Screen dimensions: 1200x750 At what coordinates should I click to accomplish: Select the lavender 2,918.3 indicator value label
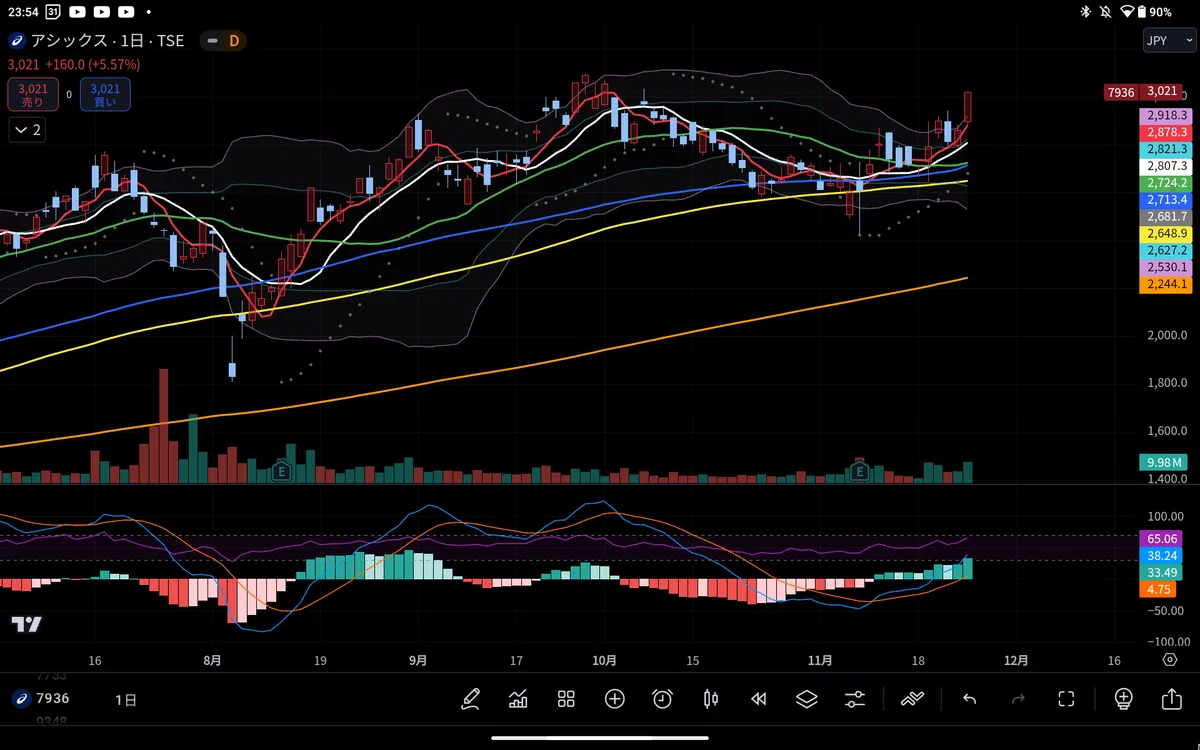click(x=1166, y=116)
